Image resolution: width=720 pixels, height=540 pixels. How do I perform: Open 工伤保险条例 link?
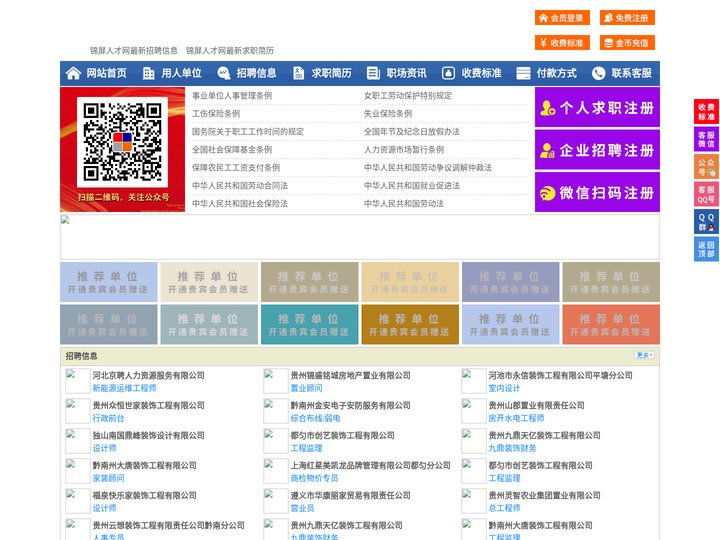point(216,113)
